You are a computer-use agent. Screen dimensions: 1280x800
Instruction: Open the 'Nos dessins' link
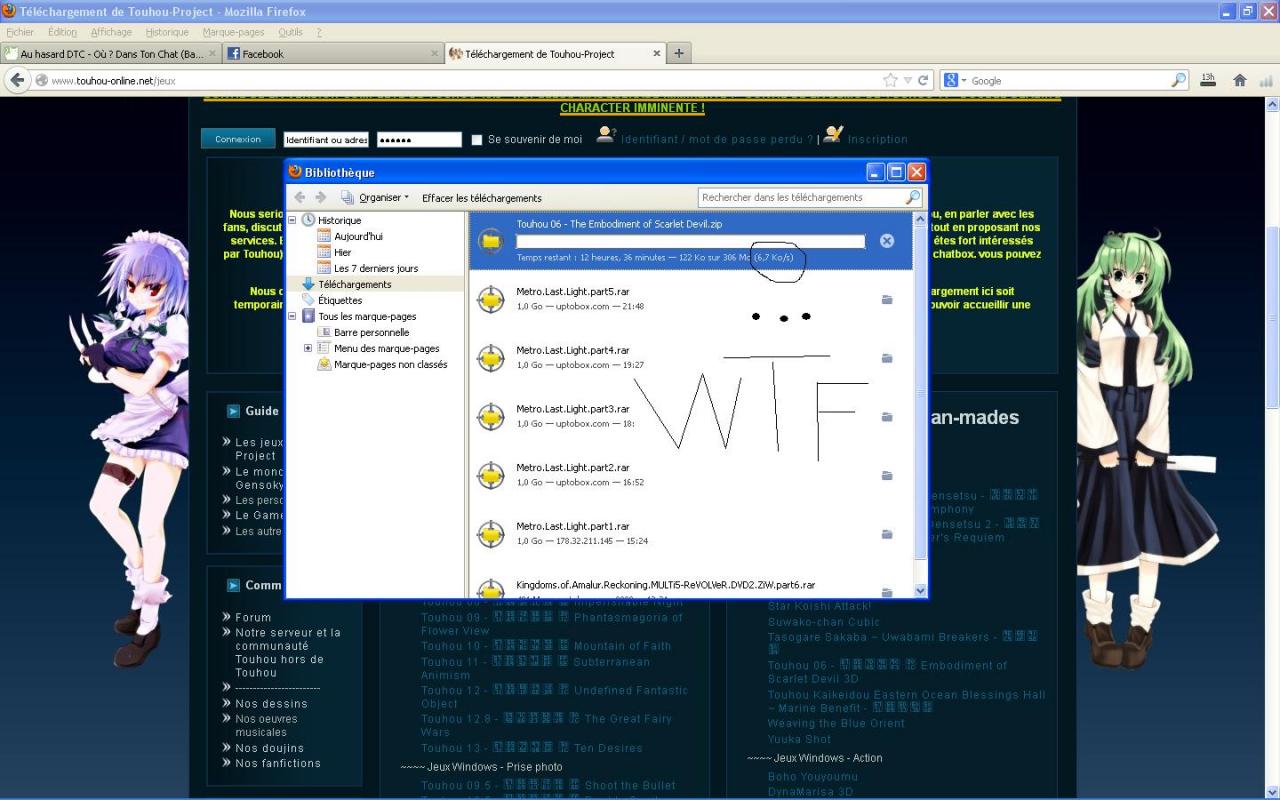coord(271,704)
